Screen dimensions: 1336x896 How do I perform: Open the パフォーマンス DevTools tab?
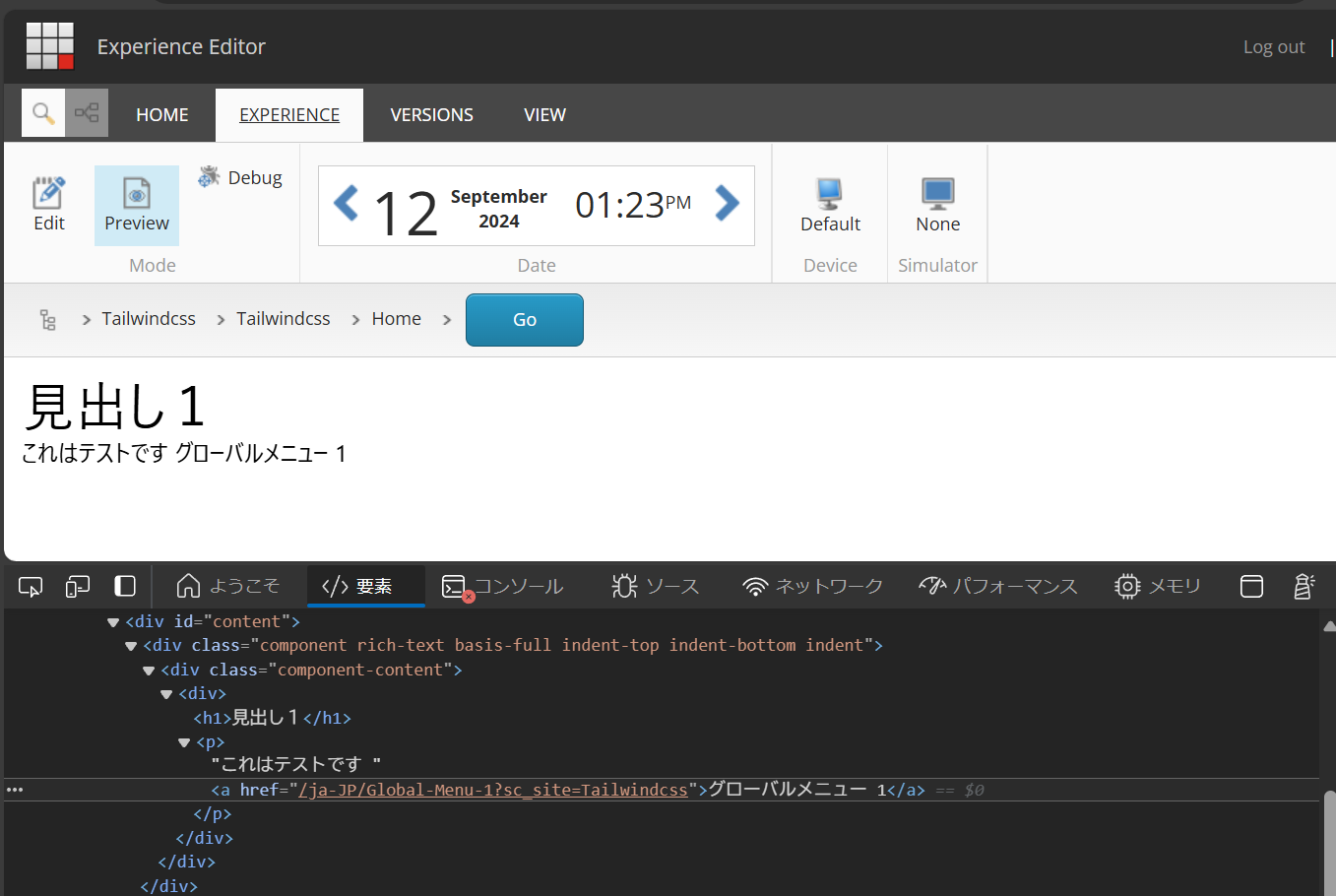[x=998, y=587]
